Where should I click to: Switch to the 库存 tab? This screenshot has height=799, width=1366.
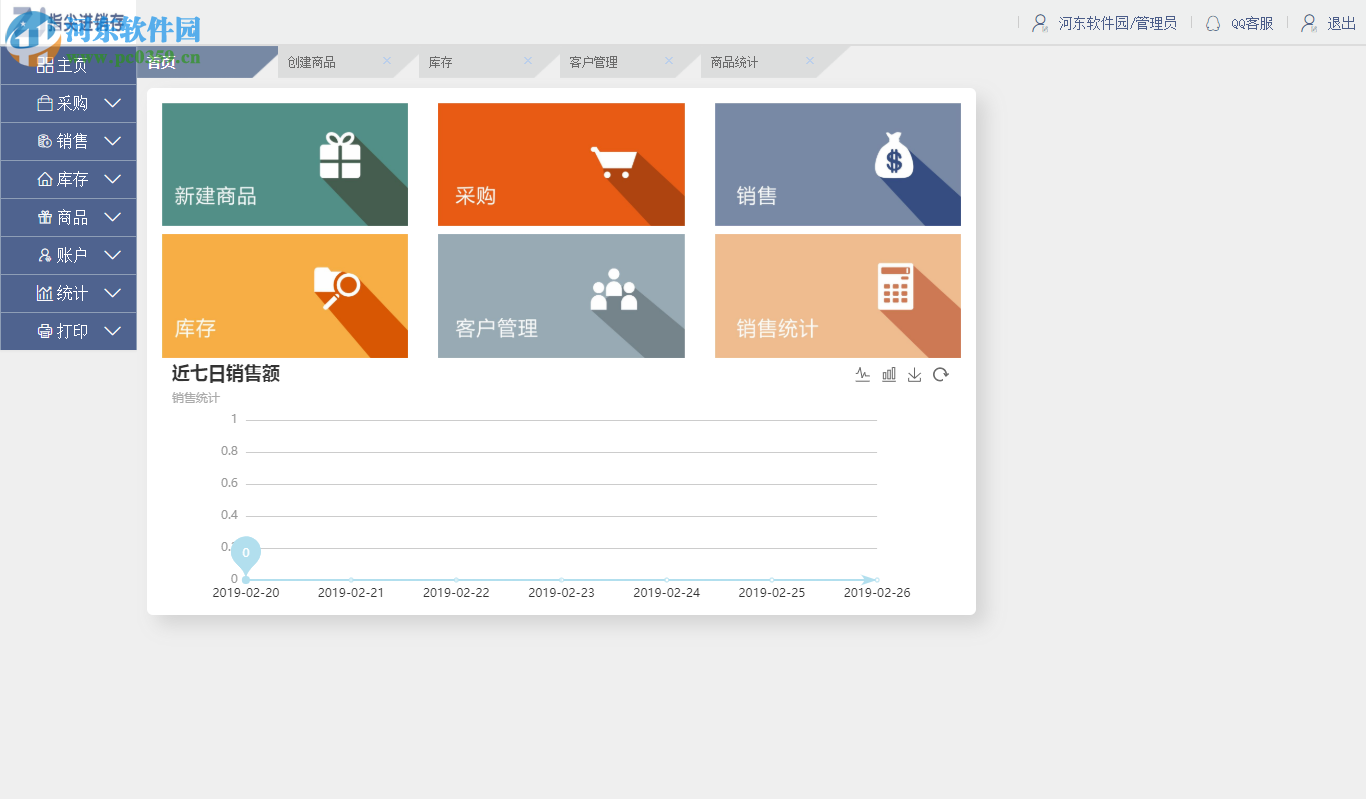440,62
